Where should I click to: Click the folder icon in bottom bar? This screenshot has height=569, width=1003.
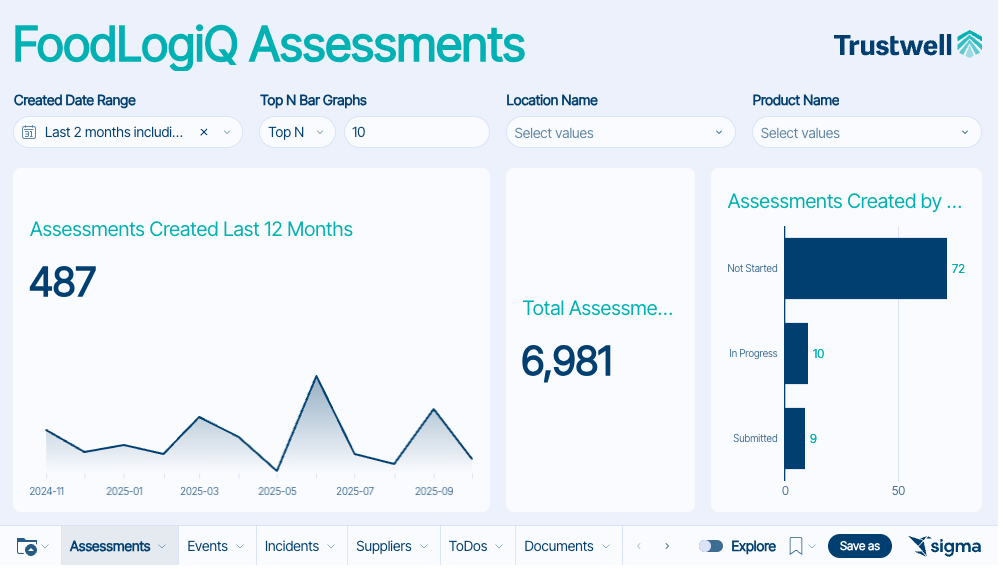pyautogui.click(x=27, y=547)
